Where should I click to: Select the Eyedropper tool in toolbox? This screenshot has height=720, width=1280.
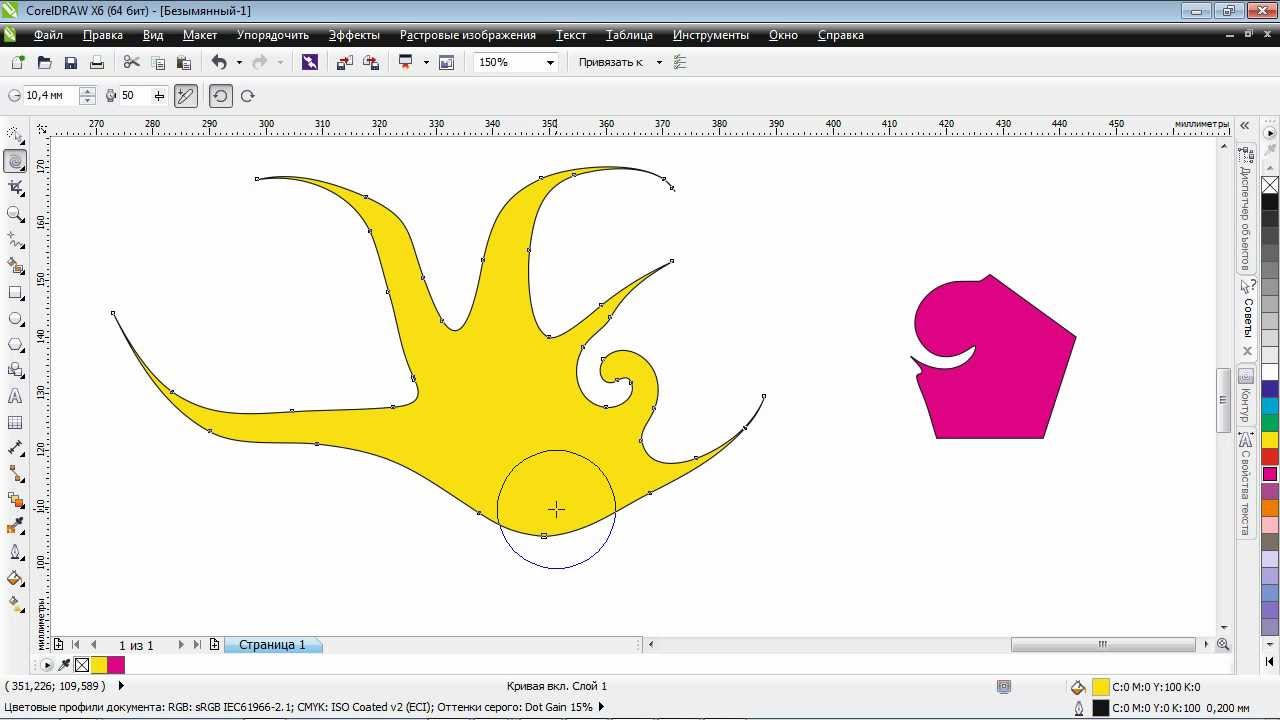tap(15, 526)
